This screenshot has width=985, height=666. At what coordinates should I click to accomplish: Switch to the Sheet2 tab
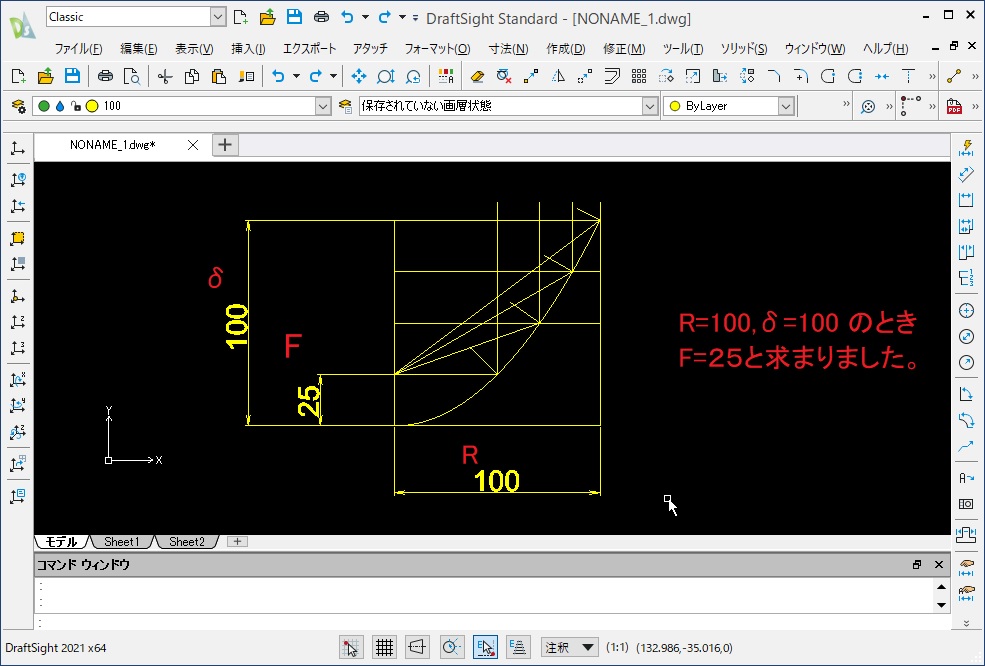click(x=187, y=542)
